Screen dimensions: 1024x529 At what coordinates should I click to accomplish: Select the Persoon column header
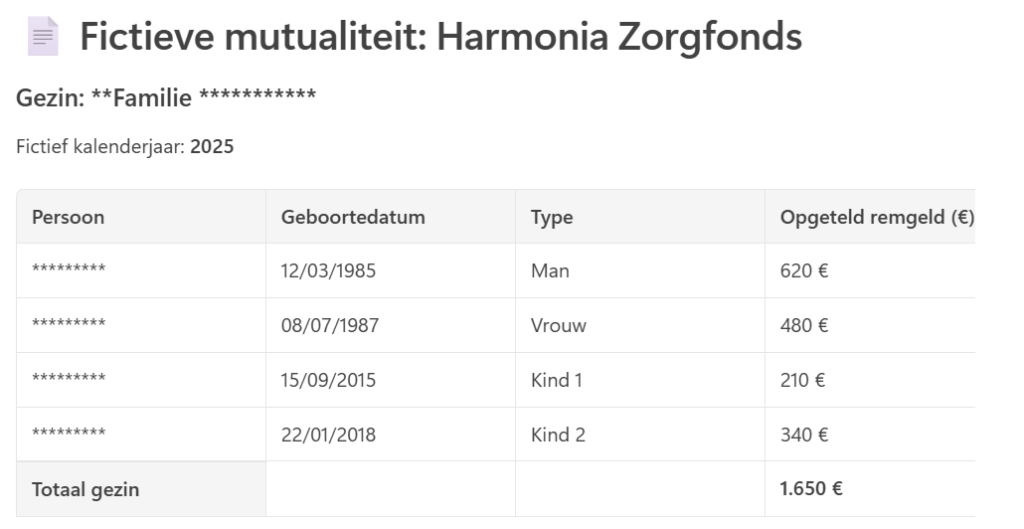click(141, 217)
